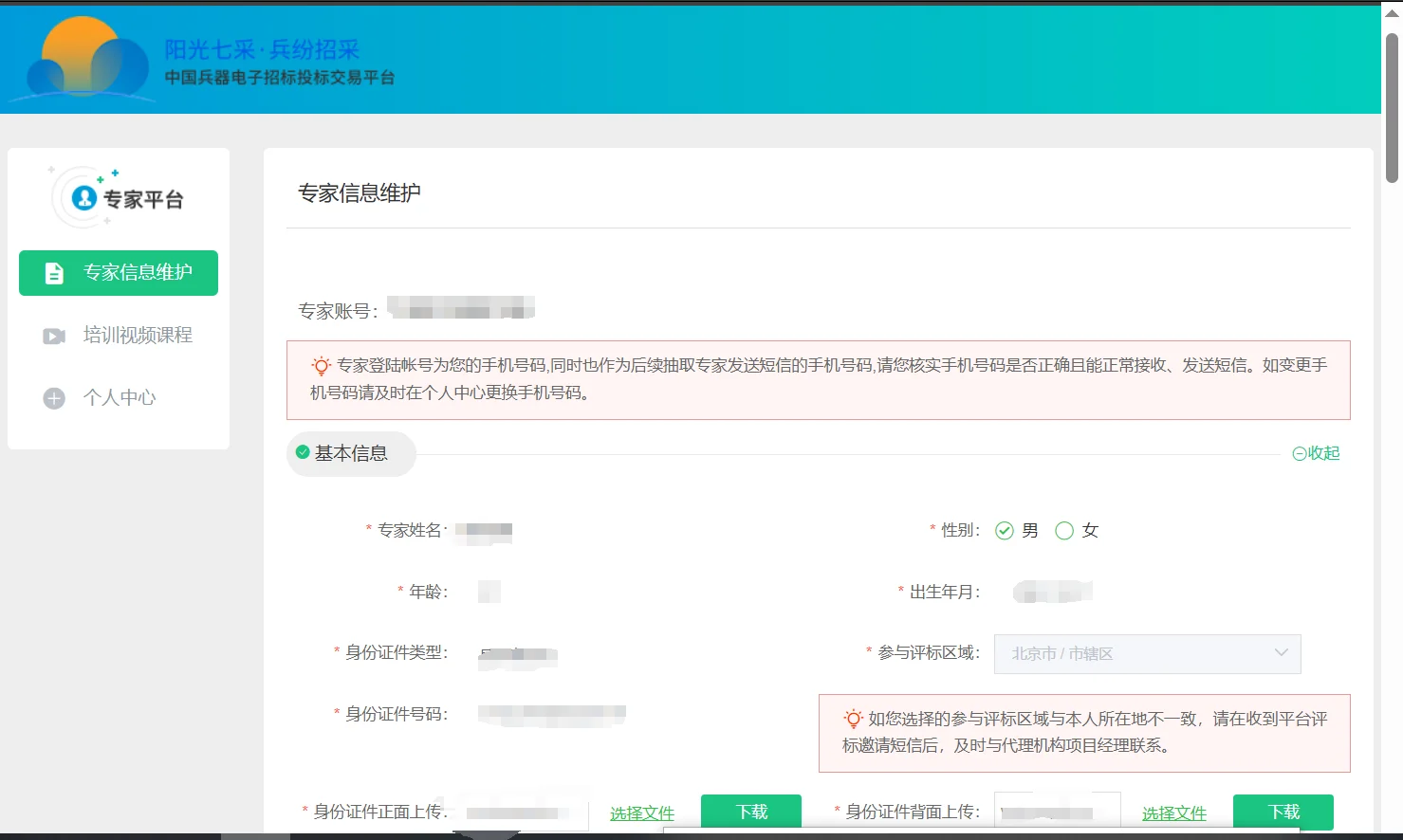Click the lightbulb icon in the phone notice
This screenshot has height=840, width=1403.
coord(321,365)
